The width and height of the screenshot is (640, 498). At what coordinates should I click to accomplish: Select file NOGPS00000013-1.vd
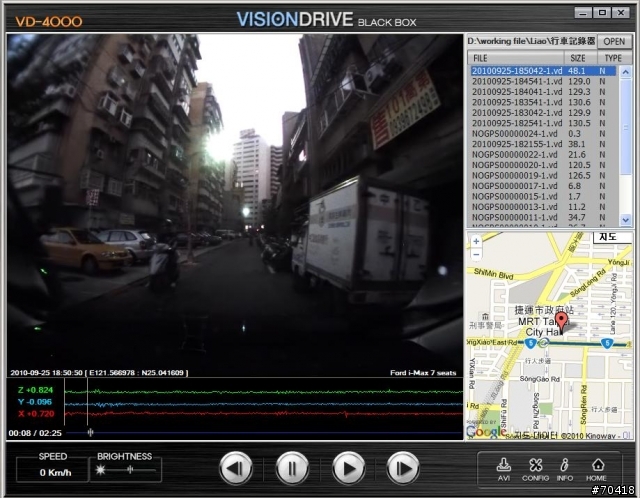(543, 207)
